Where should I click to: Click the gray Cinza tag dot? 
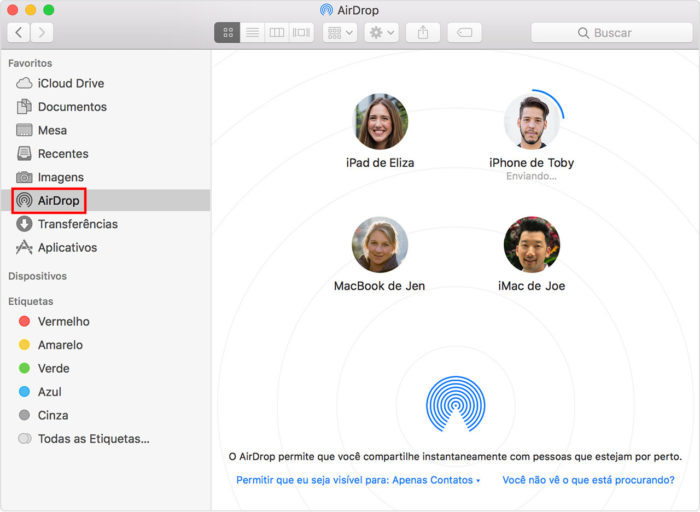click(x=24, y=415)
